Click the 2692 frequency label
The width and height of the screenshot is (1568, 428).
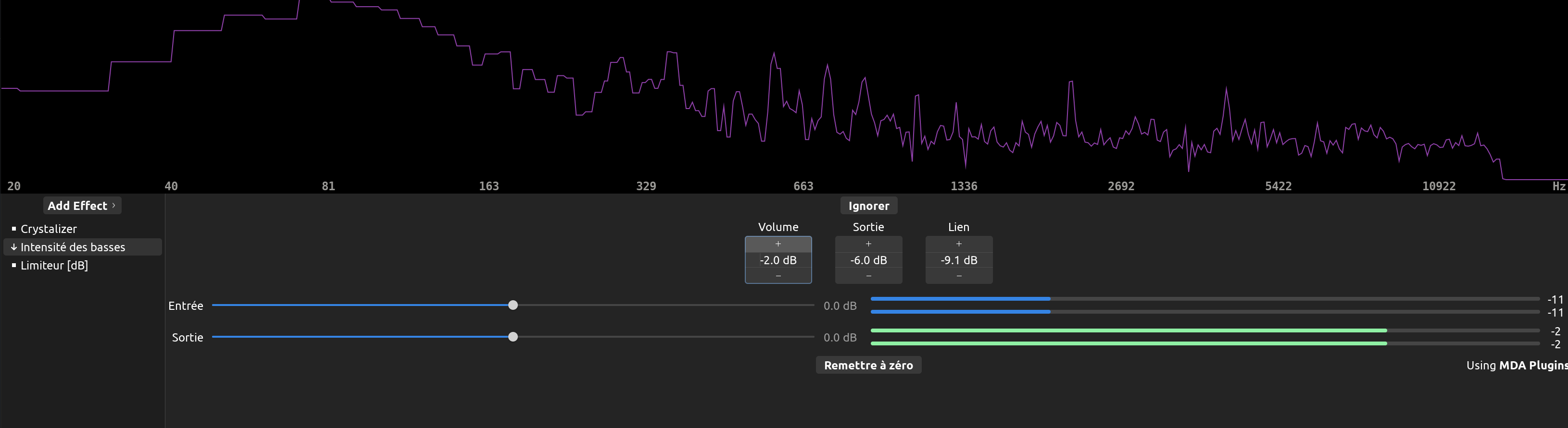(x=1121, y=186)
